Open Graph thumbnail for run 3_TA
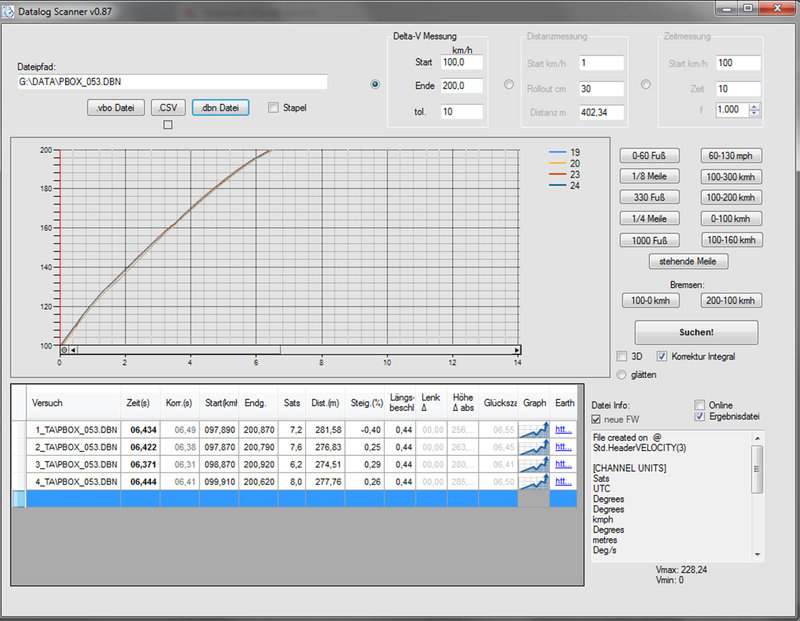 [x=535, y=465]
